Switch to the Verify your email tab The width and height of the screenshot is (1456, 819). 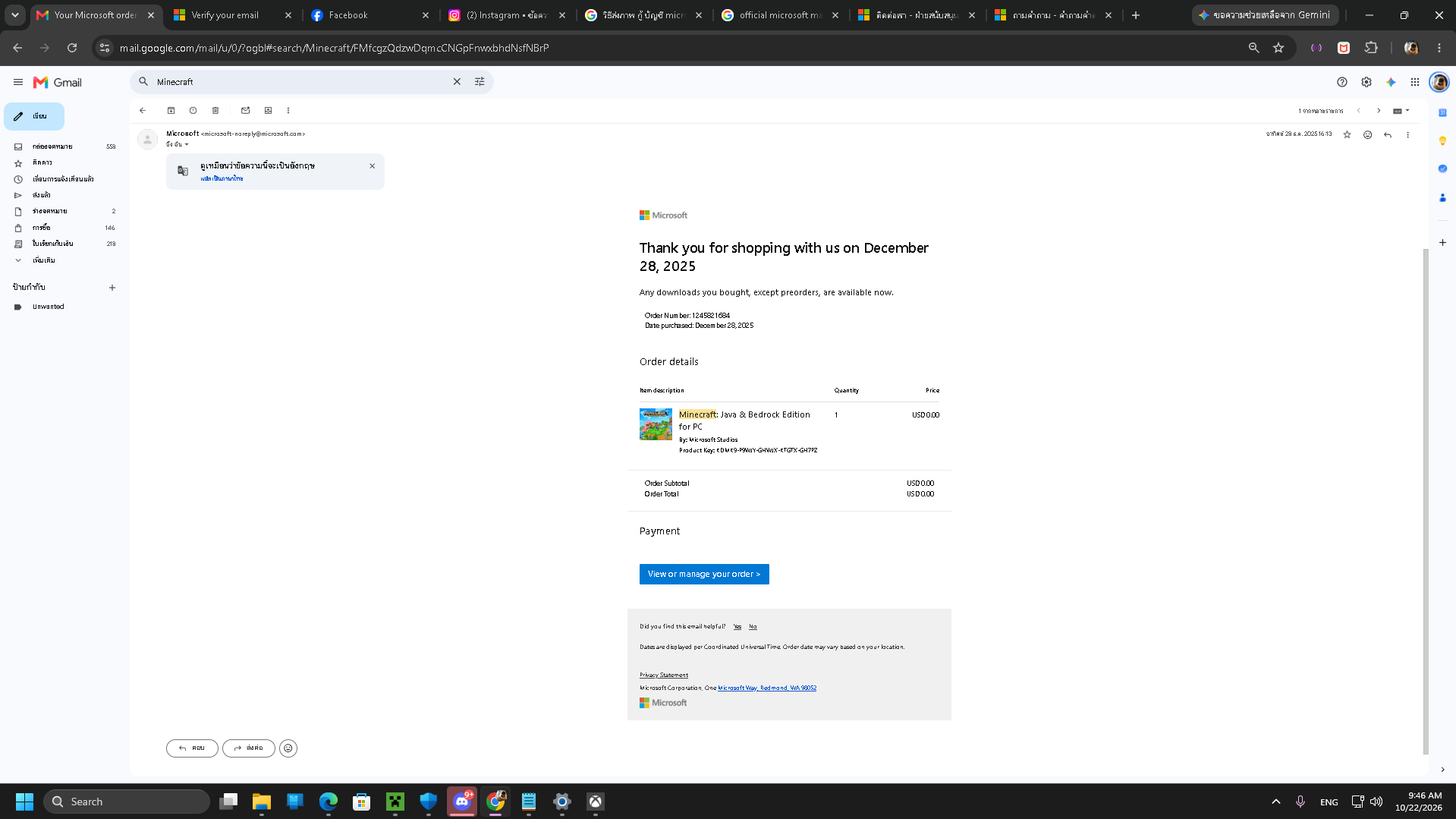(x=231, y=15)
